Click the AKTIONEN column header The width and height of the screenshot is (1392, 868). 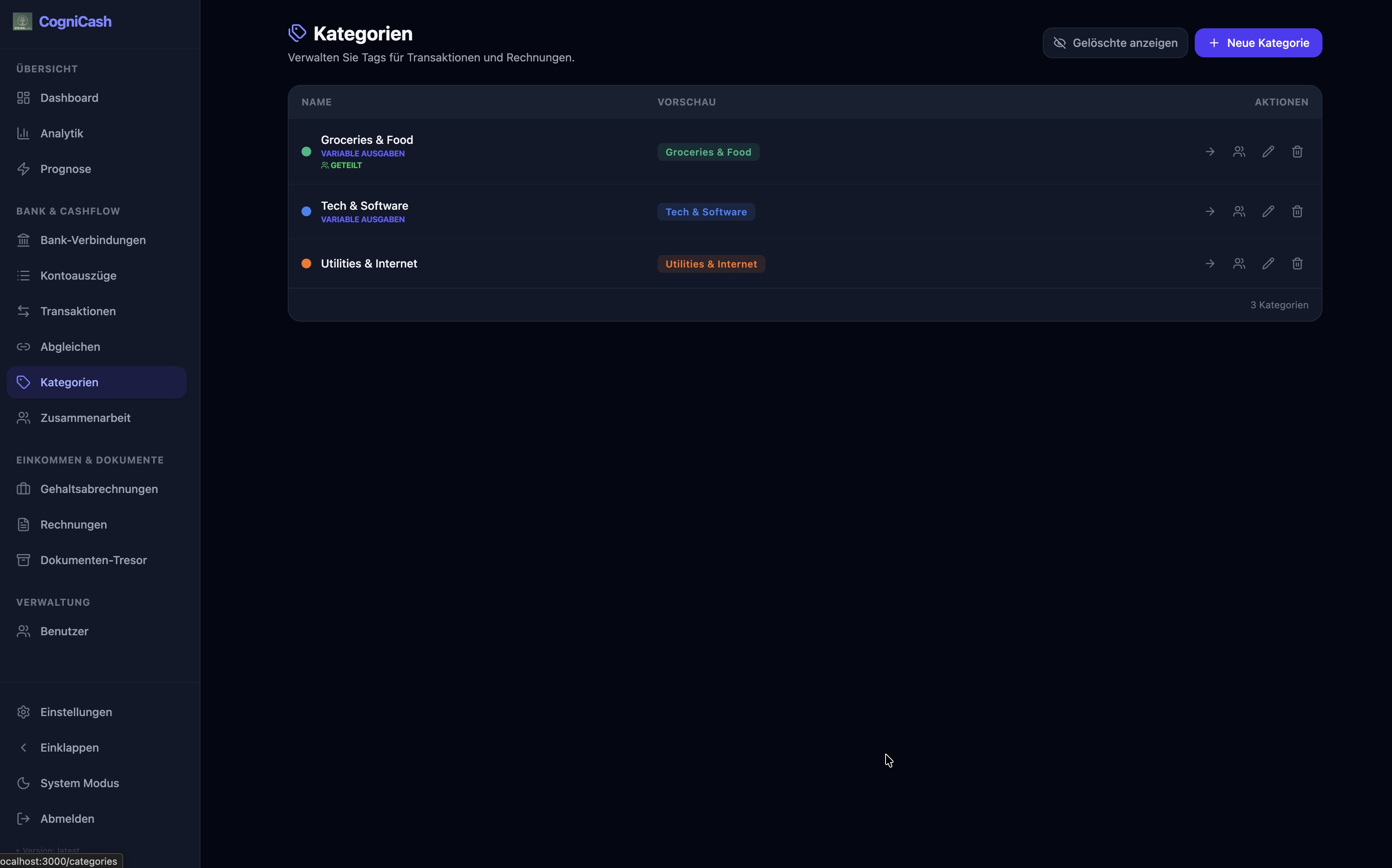(1281, 102)
